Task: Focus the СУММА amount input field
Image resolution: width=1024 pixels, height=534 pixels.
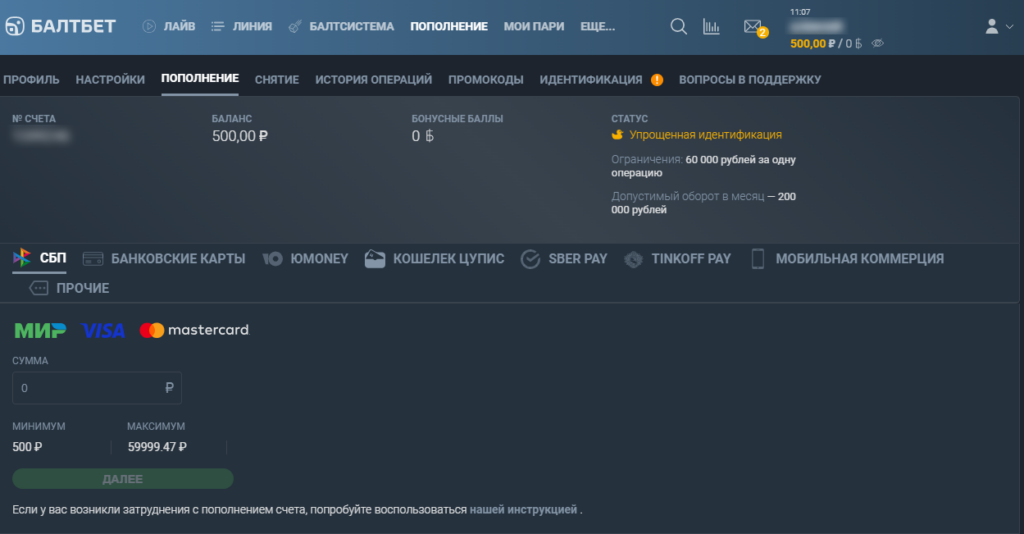Action: pyautogui.click(x=97, y=388)
